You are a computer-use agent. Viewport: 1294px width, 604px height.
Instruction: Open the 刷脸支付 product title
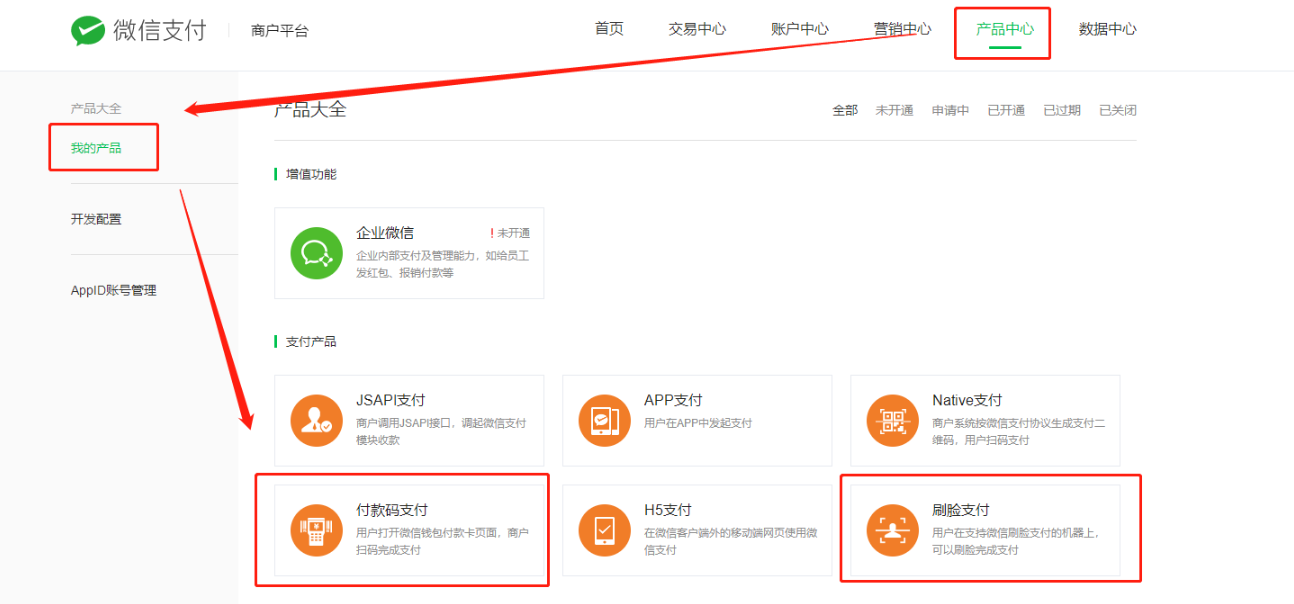pyautogui.click(x=960, y=510)
